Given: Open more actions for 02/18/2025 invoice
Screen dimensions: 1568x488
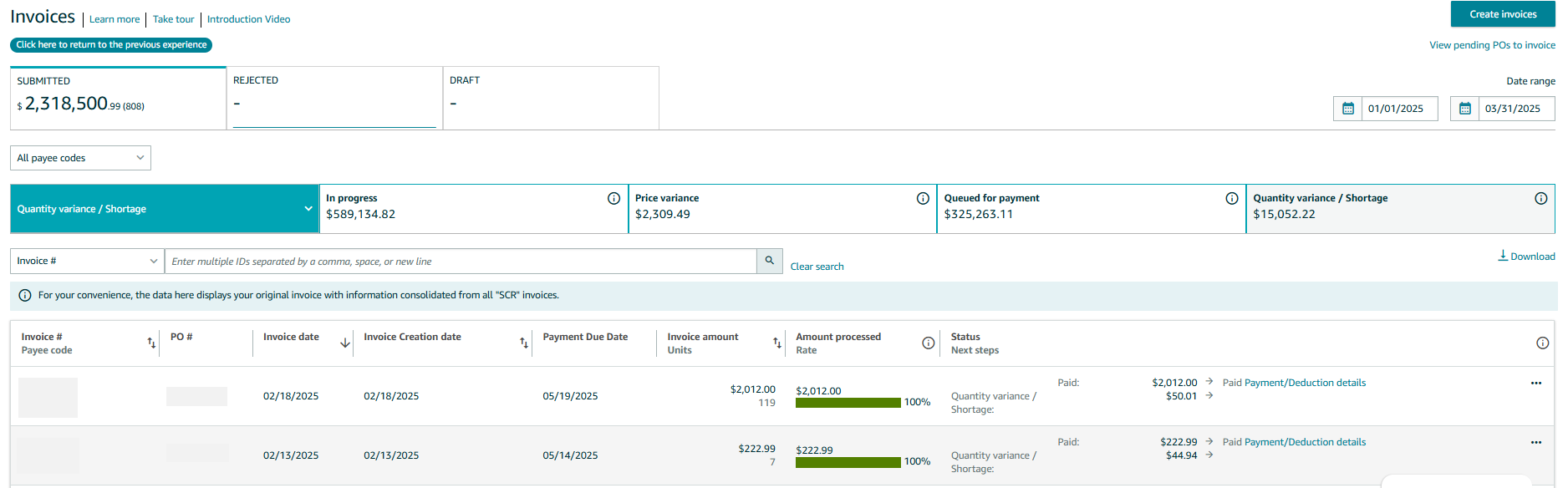Looking at the screenshot, I should pos(1536,383).
